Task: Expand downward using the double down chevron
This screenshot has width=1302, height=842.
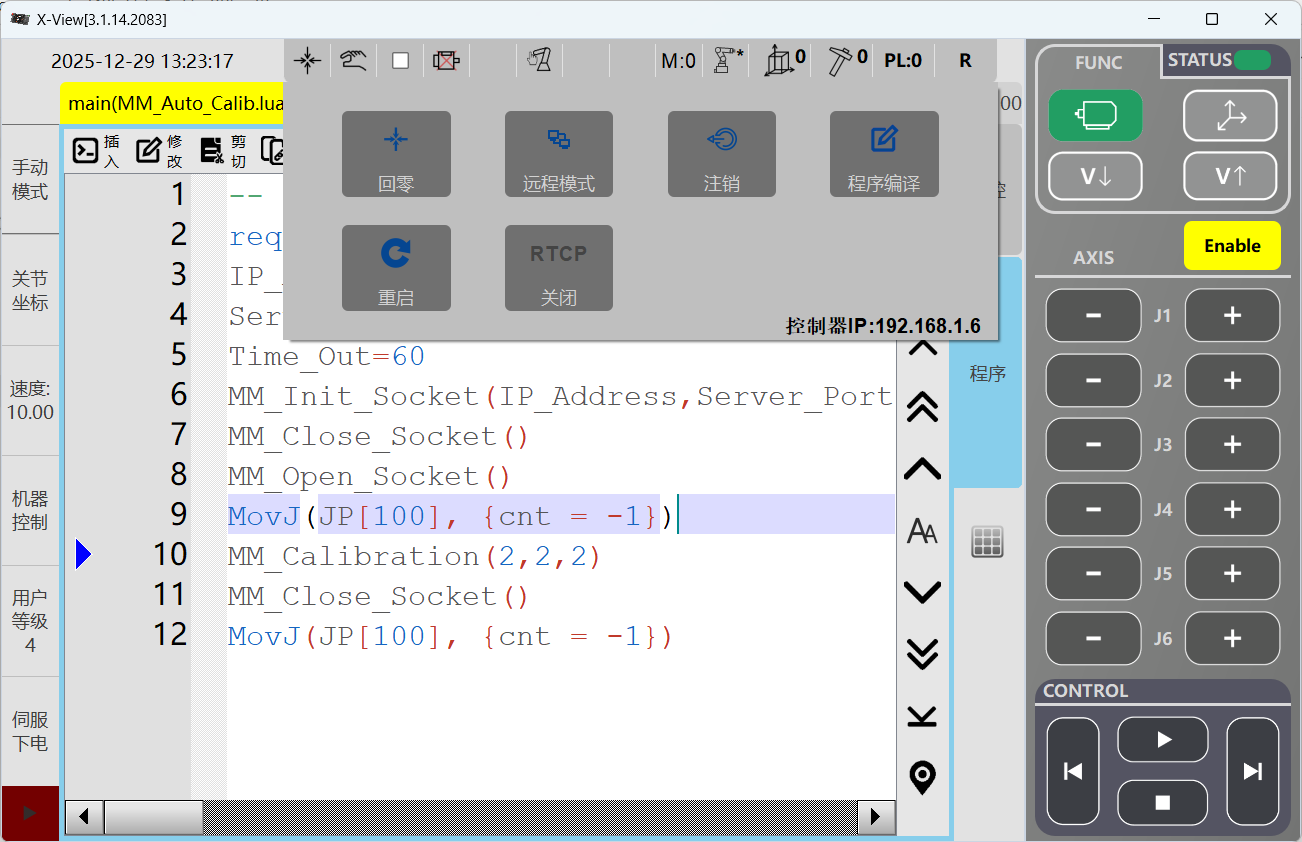Action: 921,653
